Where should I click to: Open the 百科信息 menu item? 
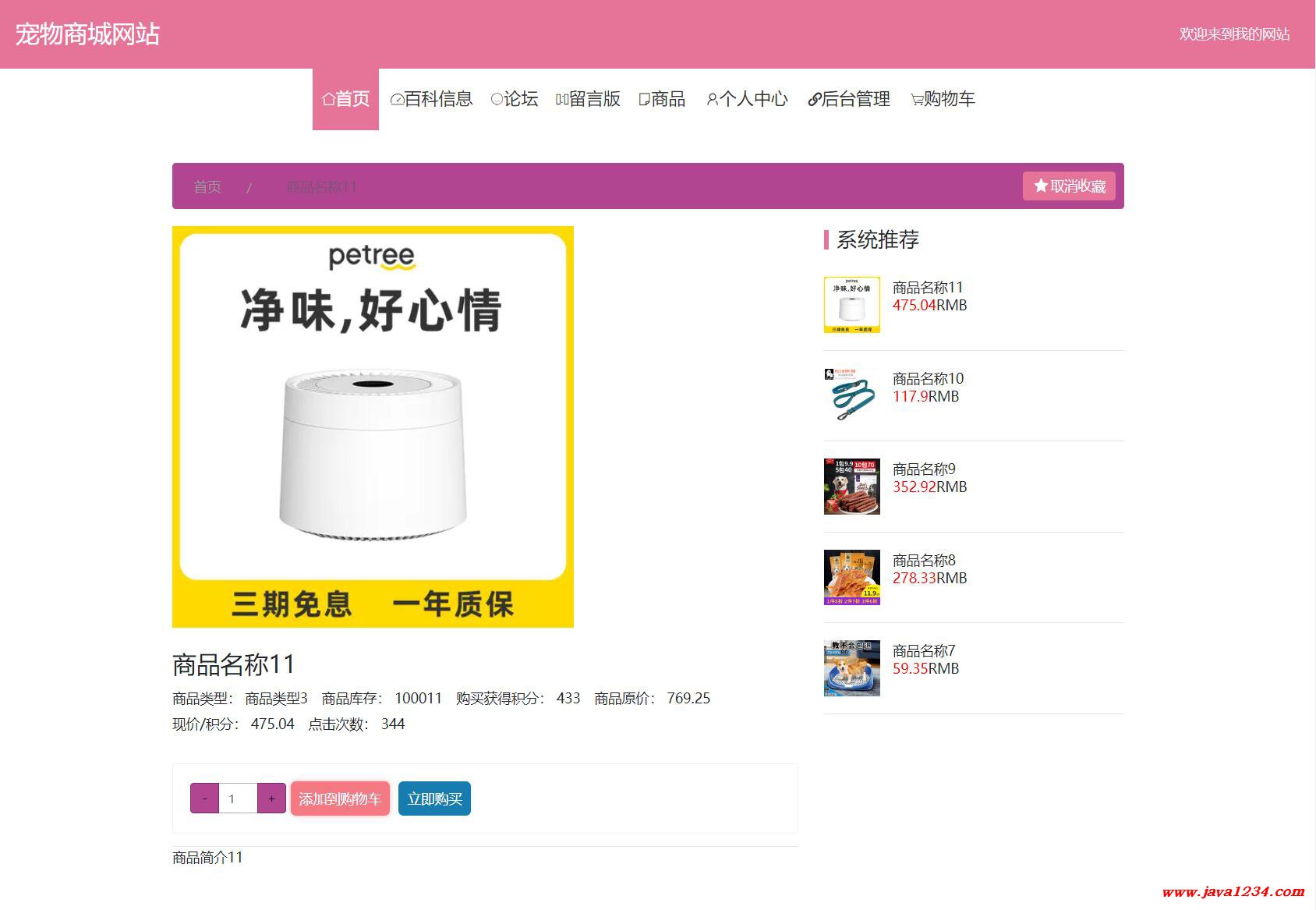coord(431,99)
